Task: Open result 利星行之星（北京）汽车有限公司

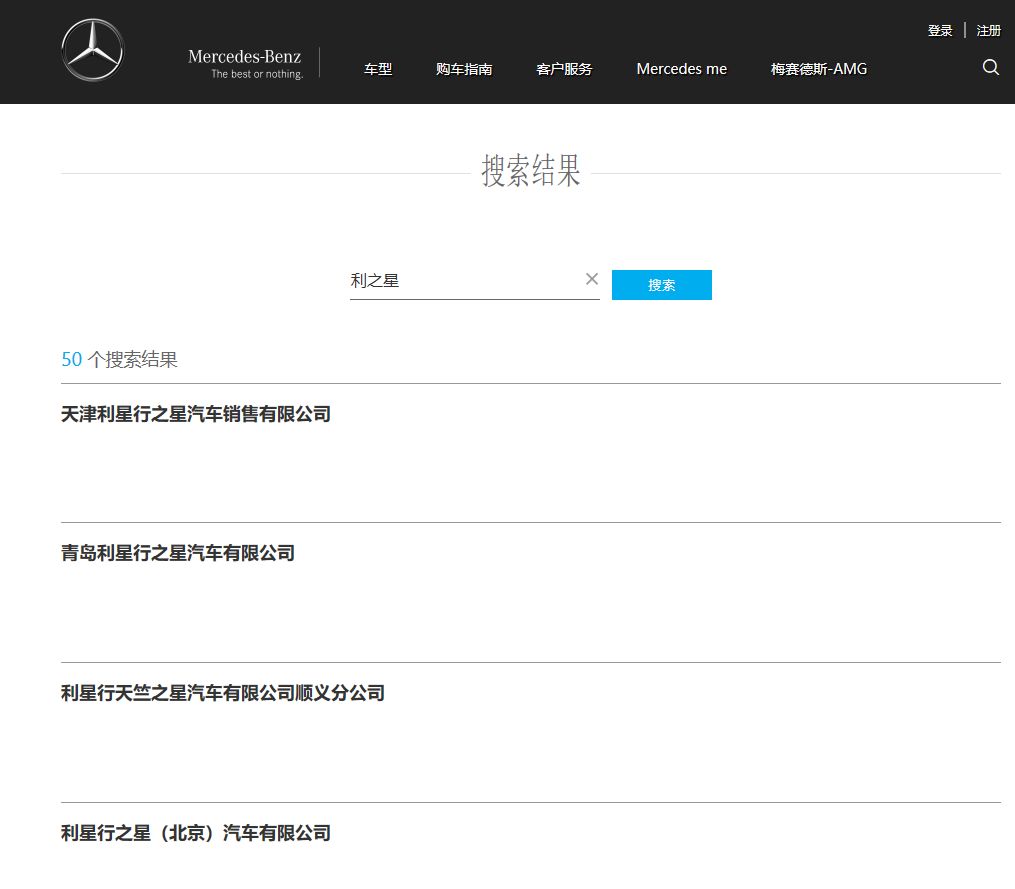Action: click(x=195, y=833)
